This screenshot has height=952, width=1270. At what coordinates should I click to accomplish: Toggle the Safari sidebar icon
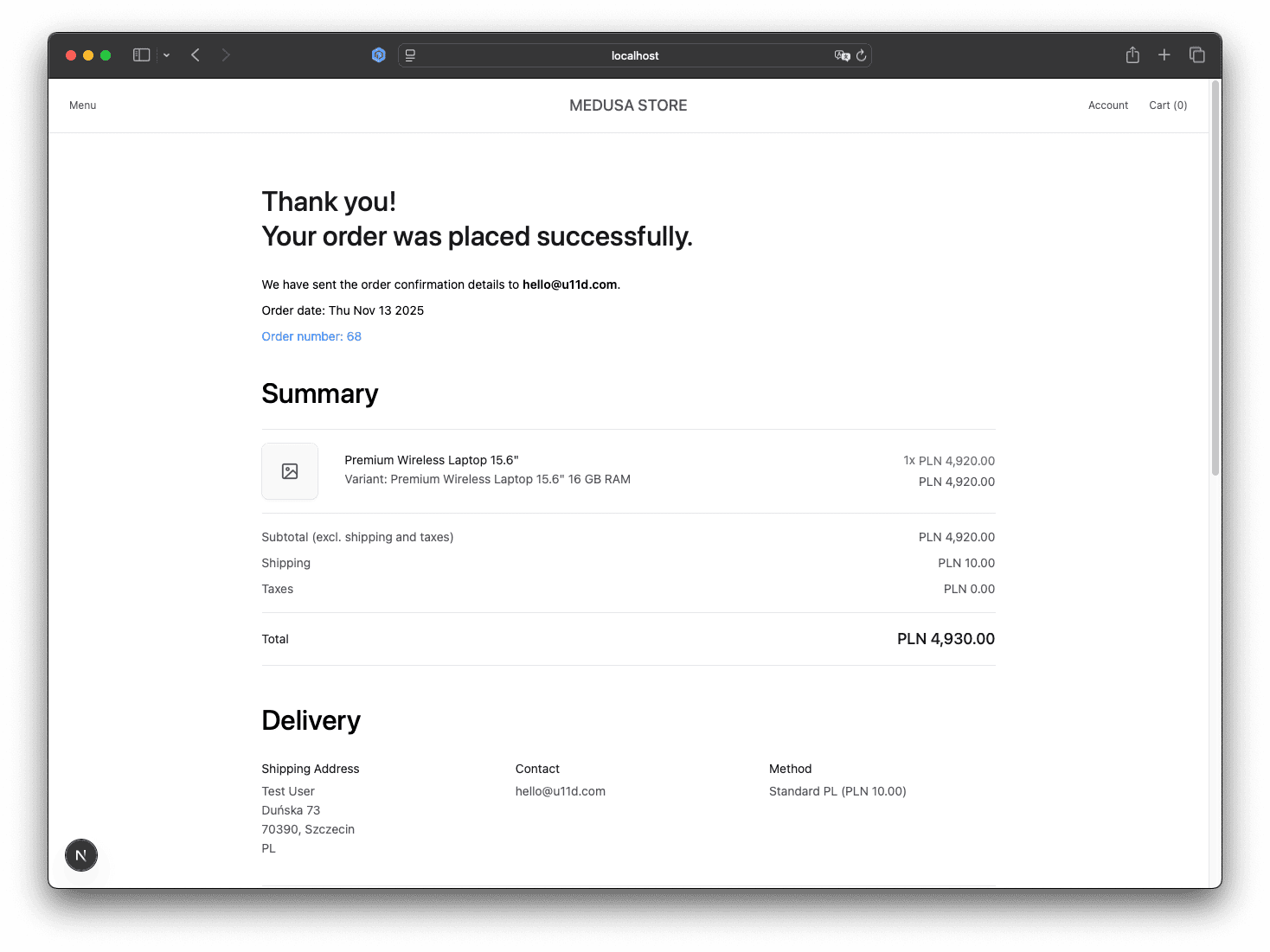point(142,55)
